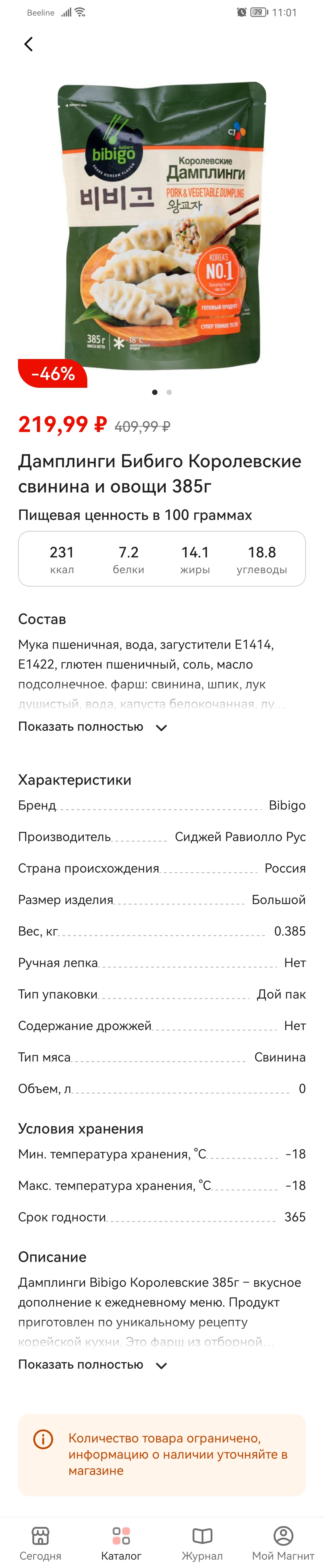Tap the -46% discount badge
This screenshot has height=1568, width=324.
52,373
